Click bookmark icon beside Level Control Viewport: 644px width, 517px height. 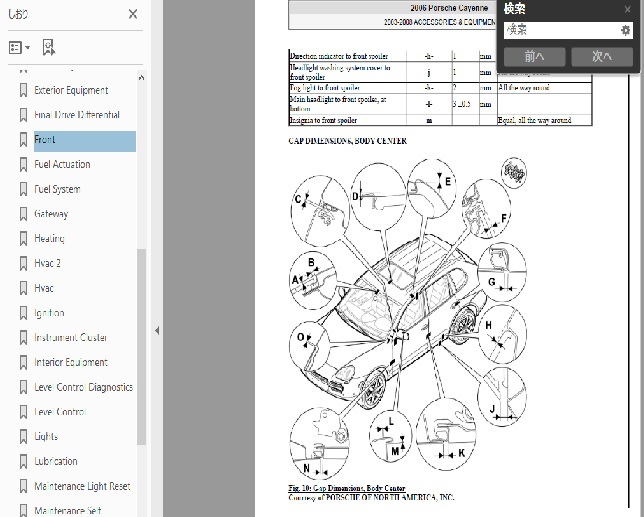coord(23,412)
